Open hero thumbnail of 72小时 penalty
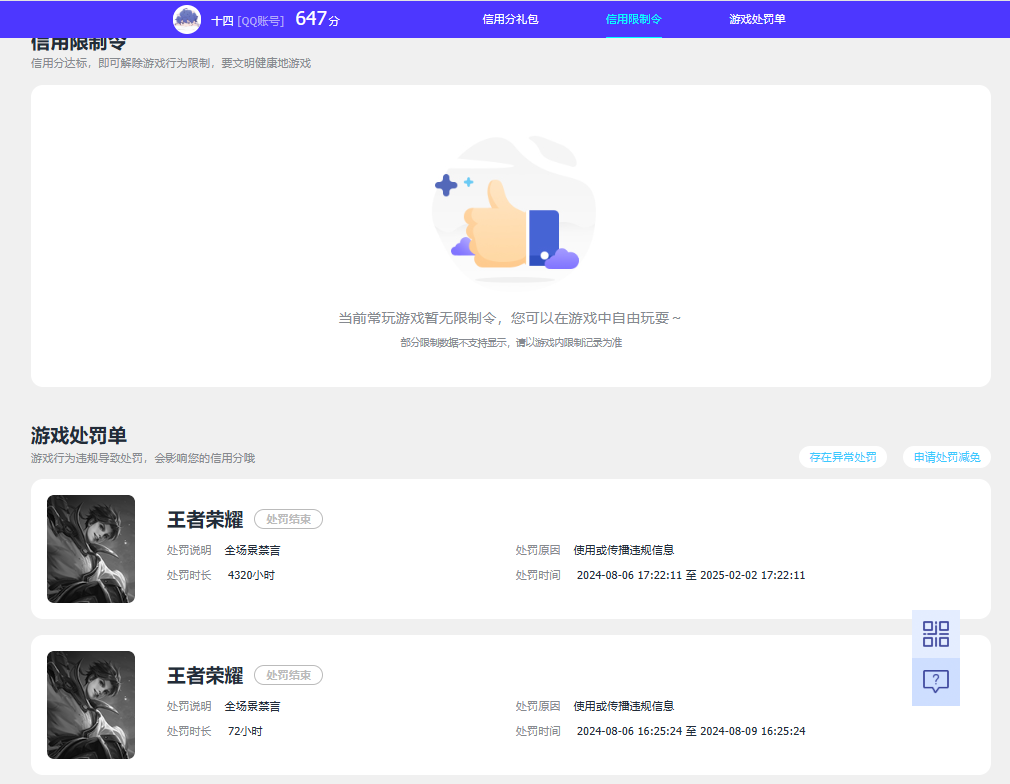Screen dimensions: 1010x784 click(91, 705)
